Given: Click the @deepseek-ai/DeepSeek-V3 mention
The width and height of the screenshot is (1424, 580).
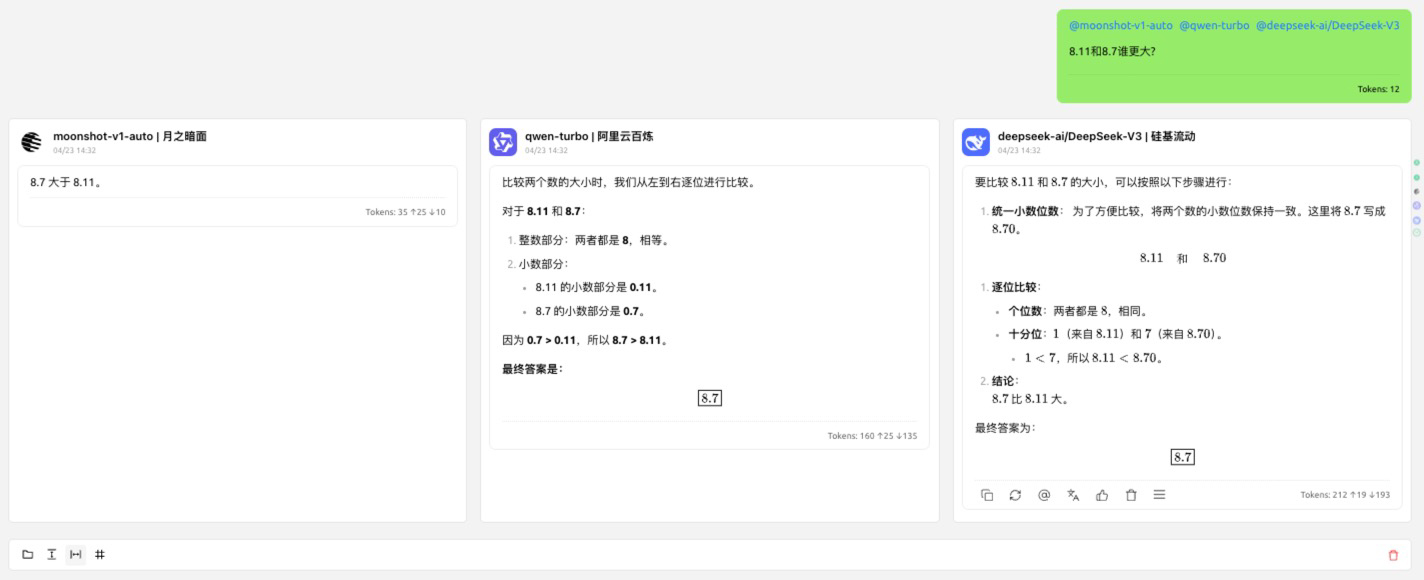Looking at the screenshot, I should [x=1327, y=25].
